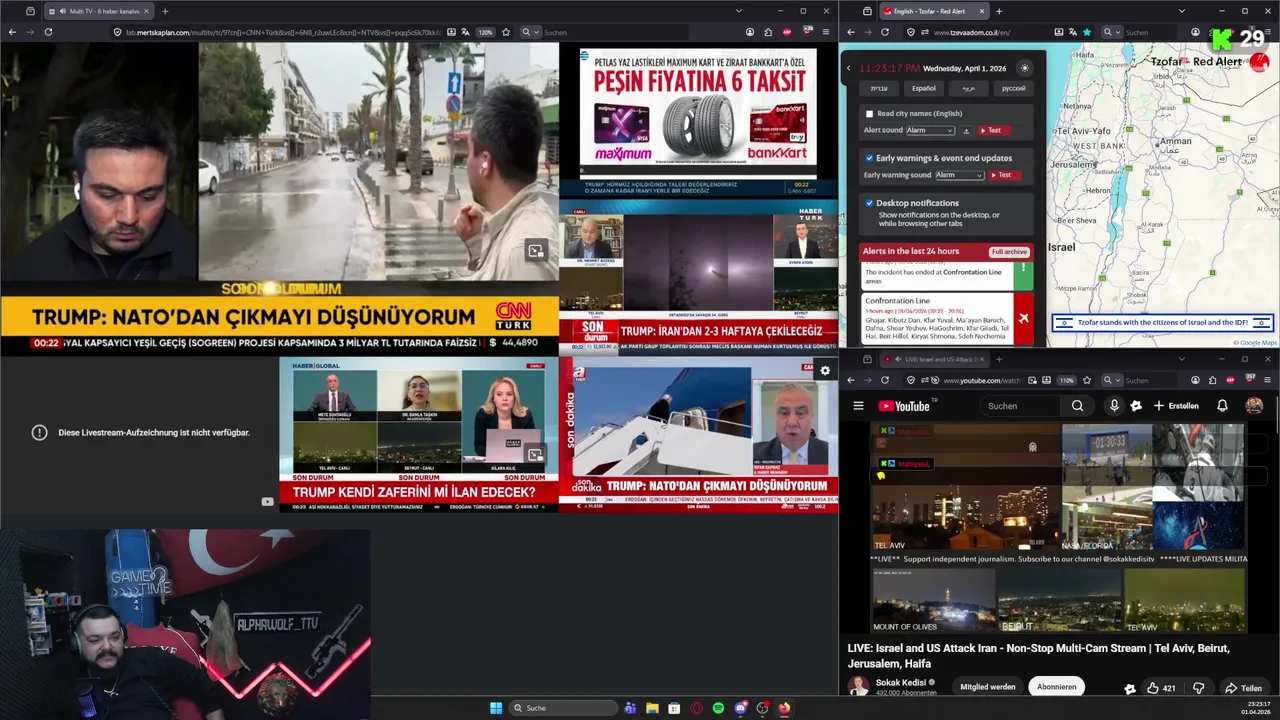Open the tab list in the Multi TV window
This screenshot has width=1280, height=720.
click(739, 11)
